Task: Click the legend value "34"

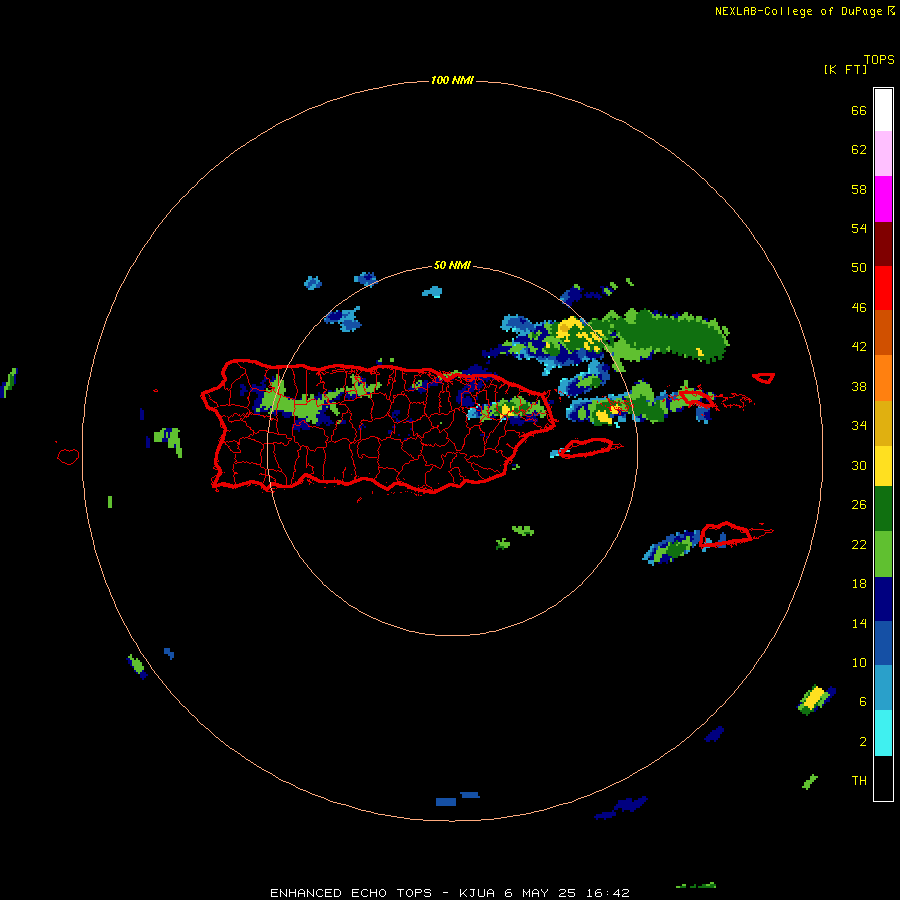Action: (x=859, y=426)
